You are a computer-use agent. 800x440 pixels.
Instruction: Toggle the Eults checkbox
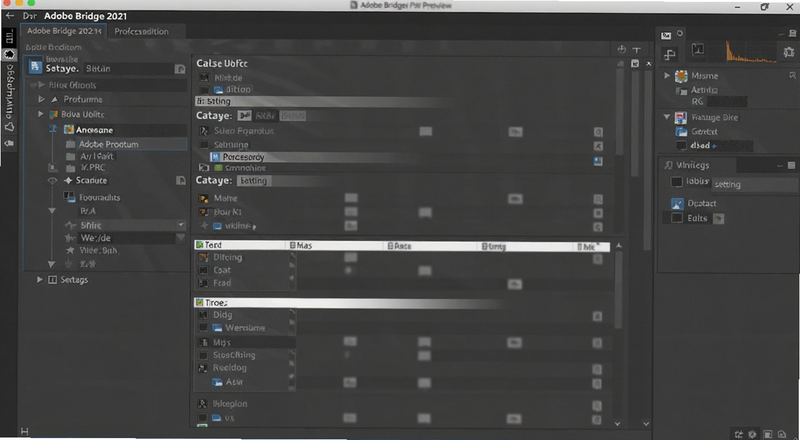[x=677, y=218]
